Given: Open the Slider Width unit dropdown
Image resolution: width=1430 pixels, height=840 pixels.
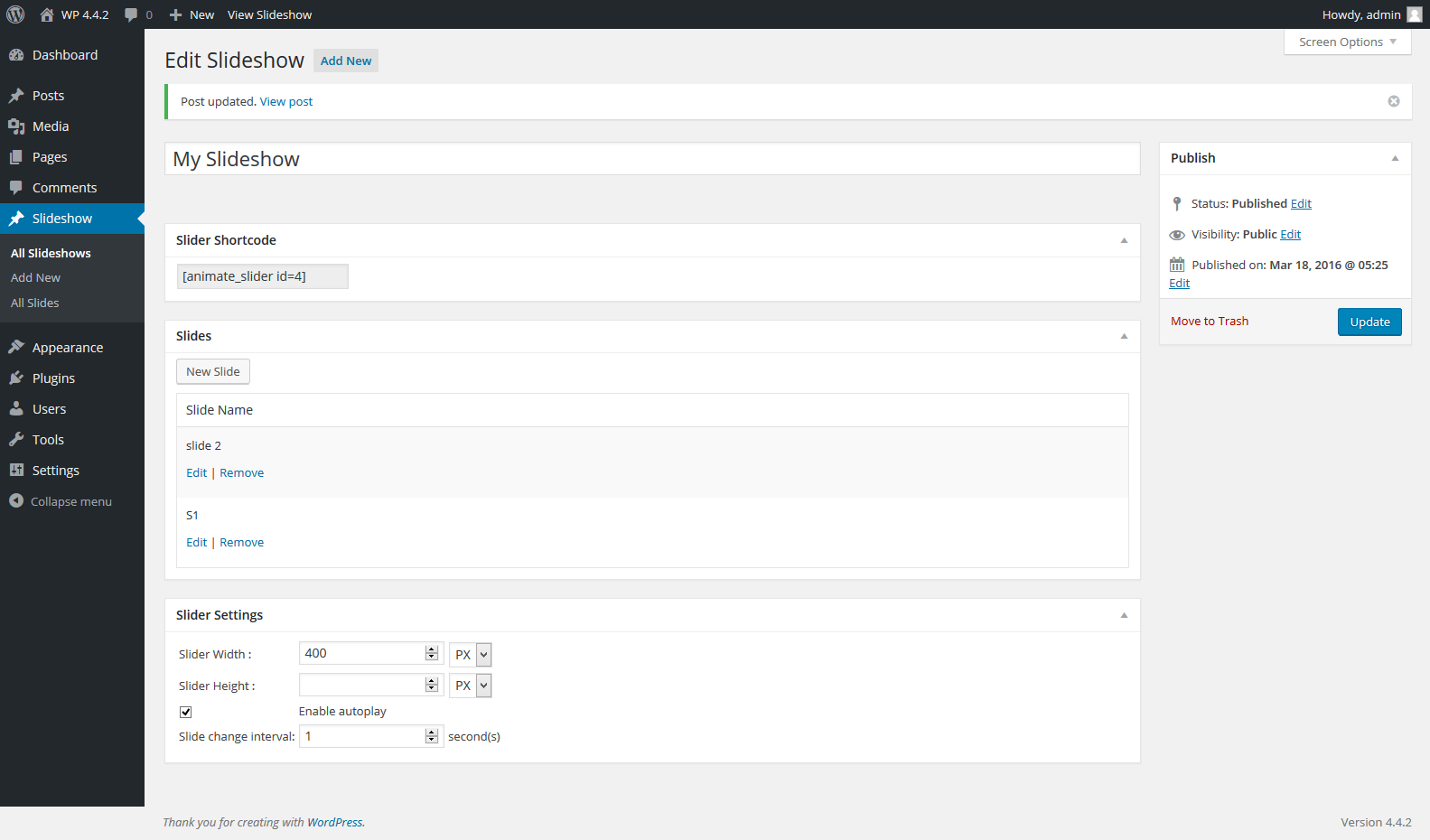Looking at the screenshot, I should [471, 655].
